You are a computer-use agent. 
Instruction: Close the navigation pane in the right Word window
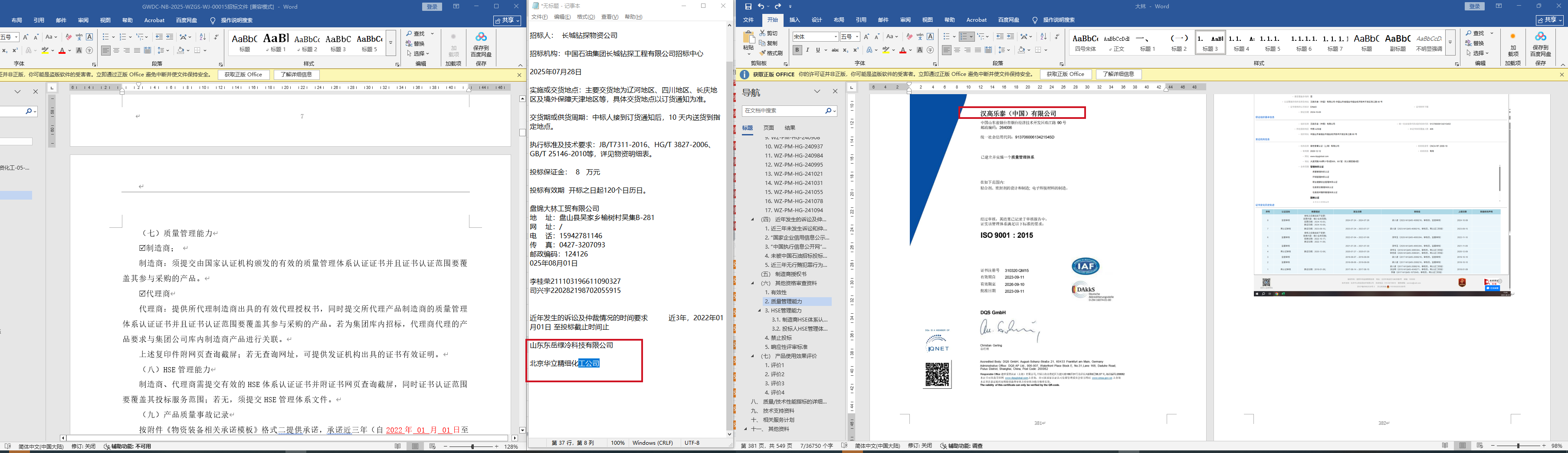point(835,91)
